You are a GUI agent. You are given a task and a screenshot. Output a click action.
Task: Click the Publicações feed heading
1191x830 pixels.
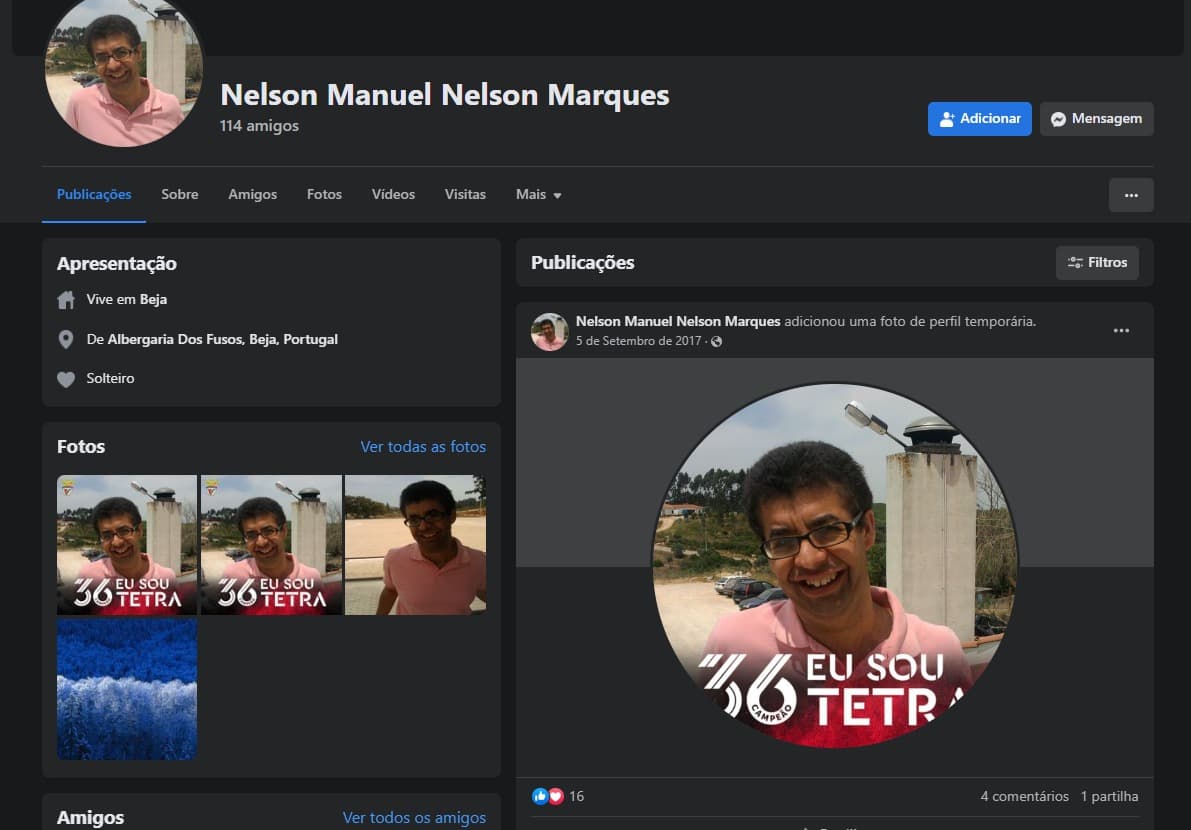583,263
